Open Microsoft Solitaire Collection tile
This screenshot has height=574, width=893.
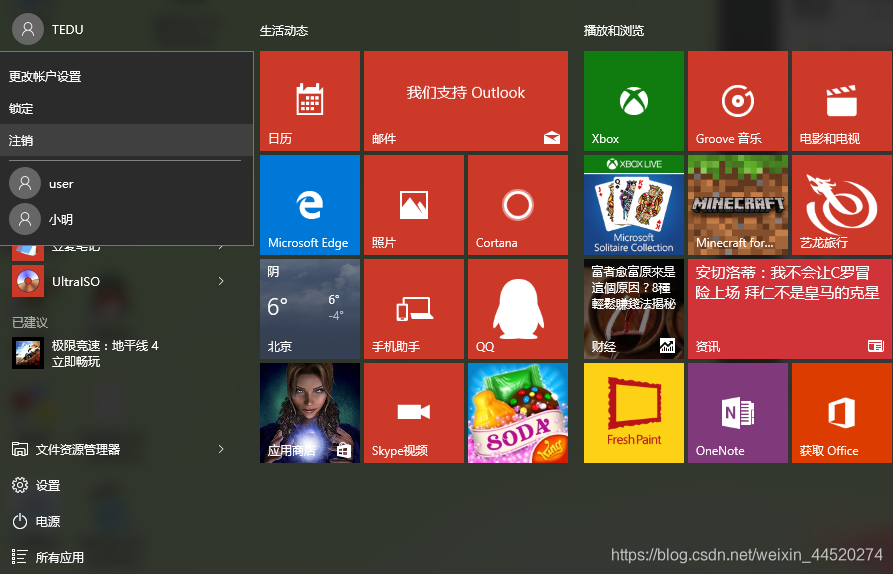pos(633,205)
